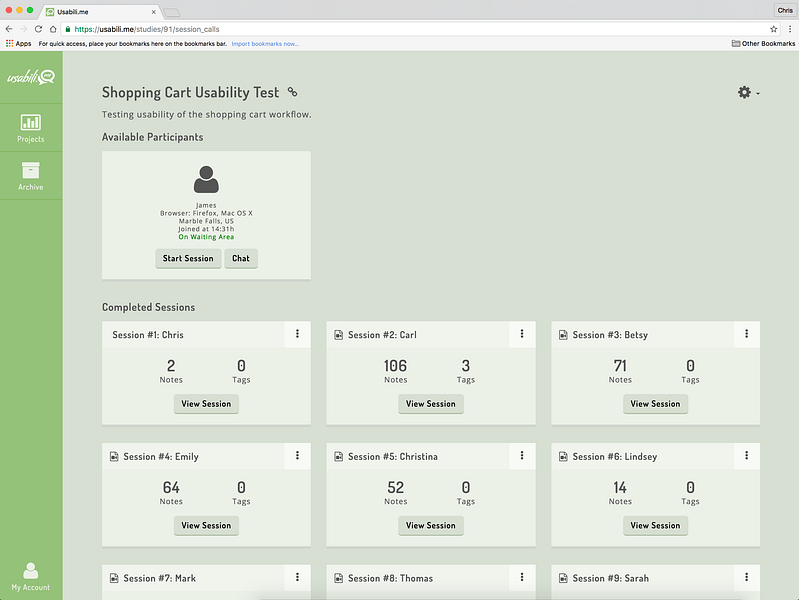The height and width of the screenshot is (600, 799).
Task: Open Apps in bookmarks bar
Action: (18, 44)
